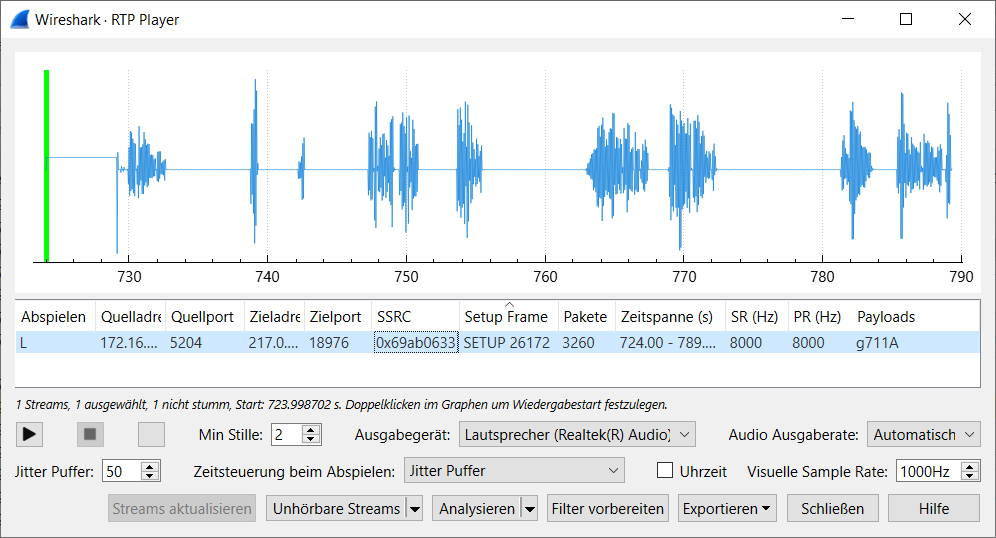The image size is (996, 538).
Task: Open the Zeitsteuerung beim Abspielen dropdown
Action: [515, 471]
